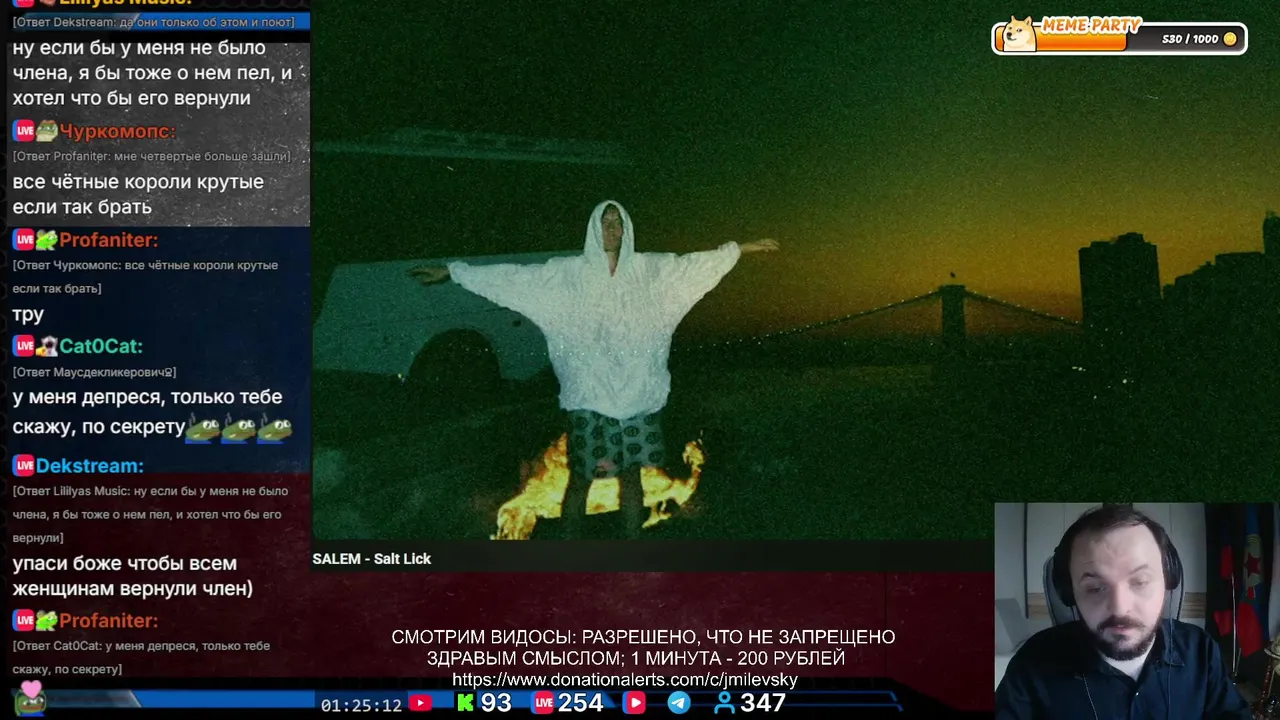This screenshot has height=720, width=1280.
Task: Click the YouTube icon beside the timer
Action: tap(421, 703)
